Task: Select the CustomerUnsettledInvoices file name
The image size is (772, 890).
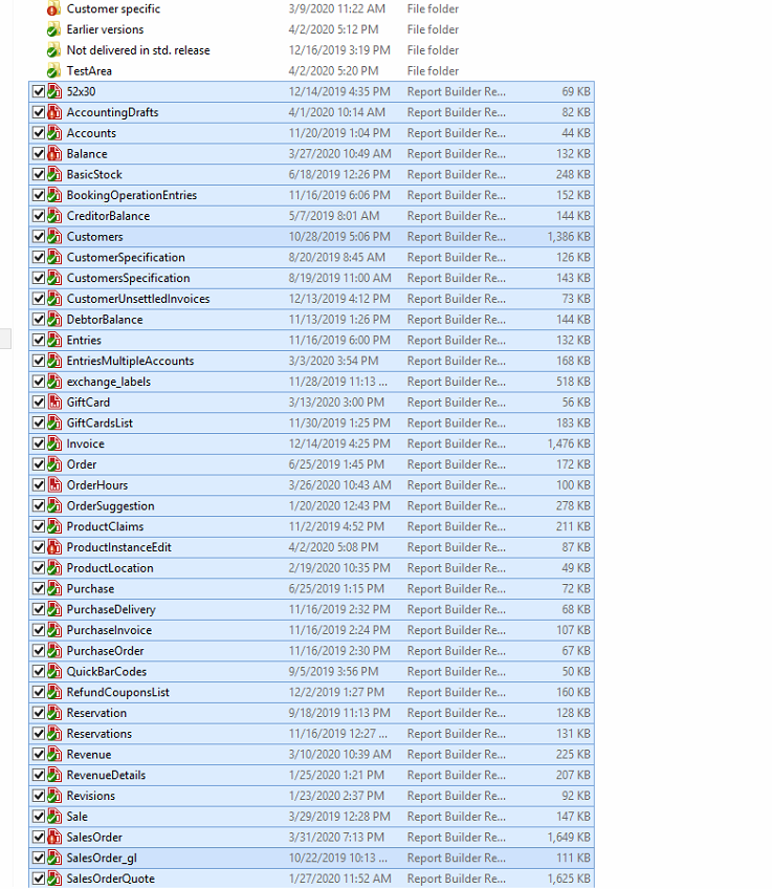Action: [138, 299]
